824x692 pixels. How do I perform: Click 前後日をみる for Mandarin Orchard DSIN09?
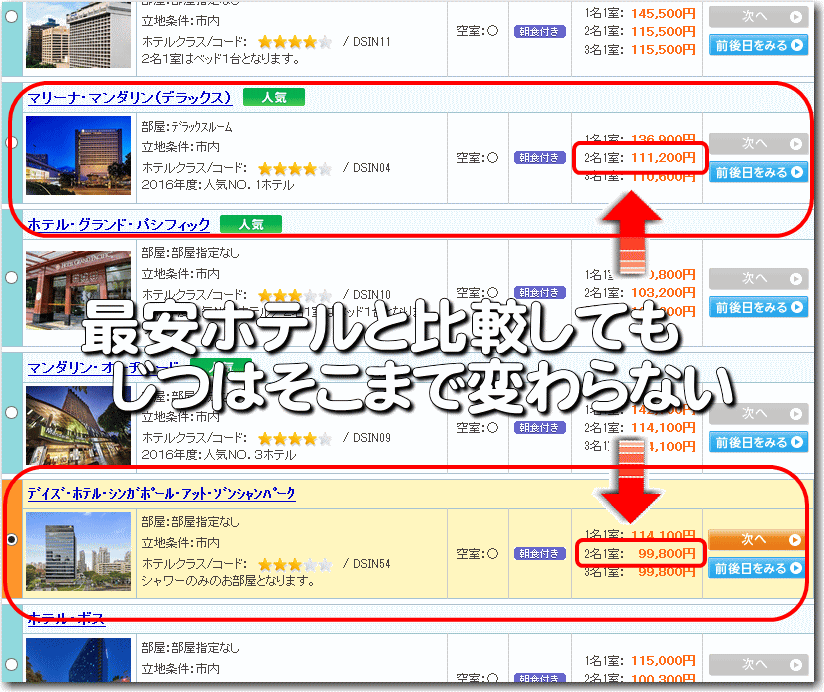[758, 442]
